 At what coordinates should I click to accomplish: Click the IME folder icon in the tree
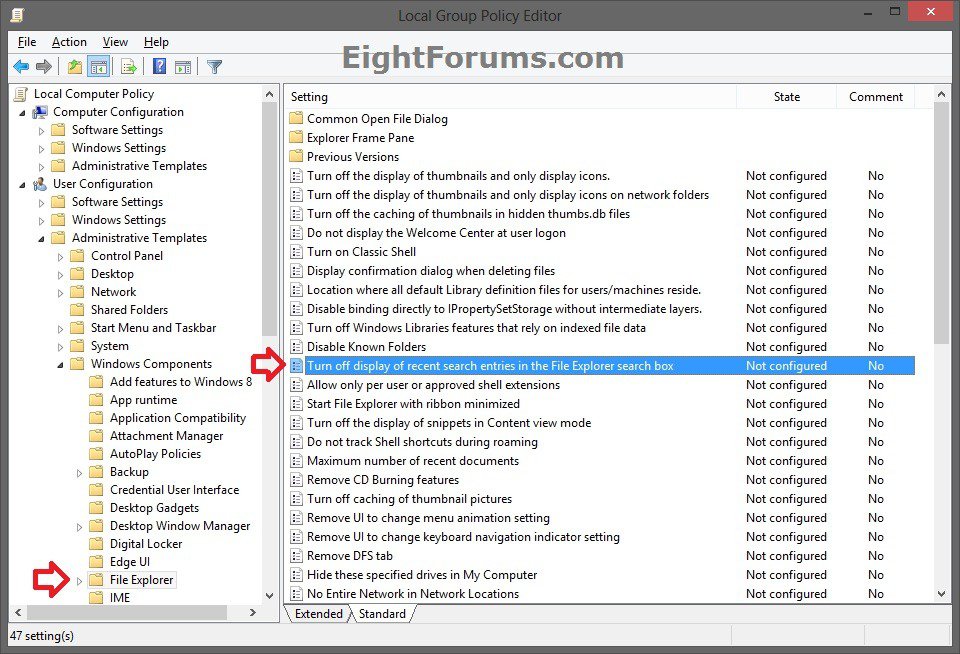(x=96, y=597)
